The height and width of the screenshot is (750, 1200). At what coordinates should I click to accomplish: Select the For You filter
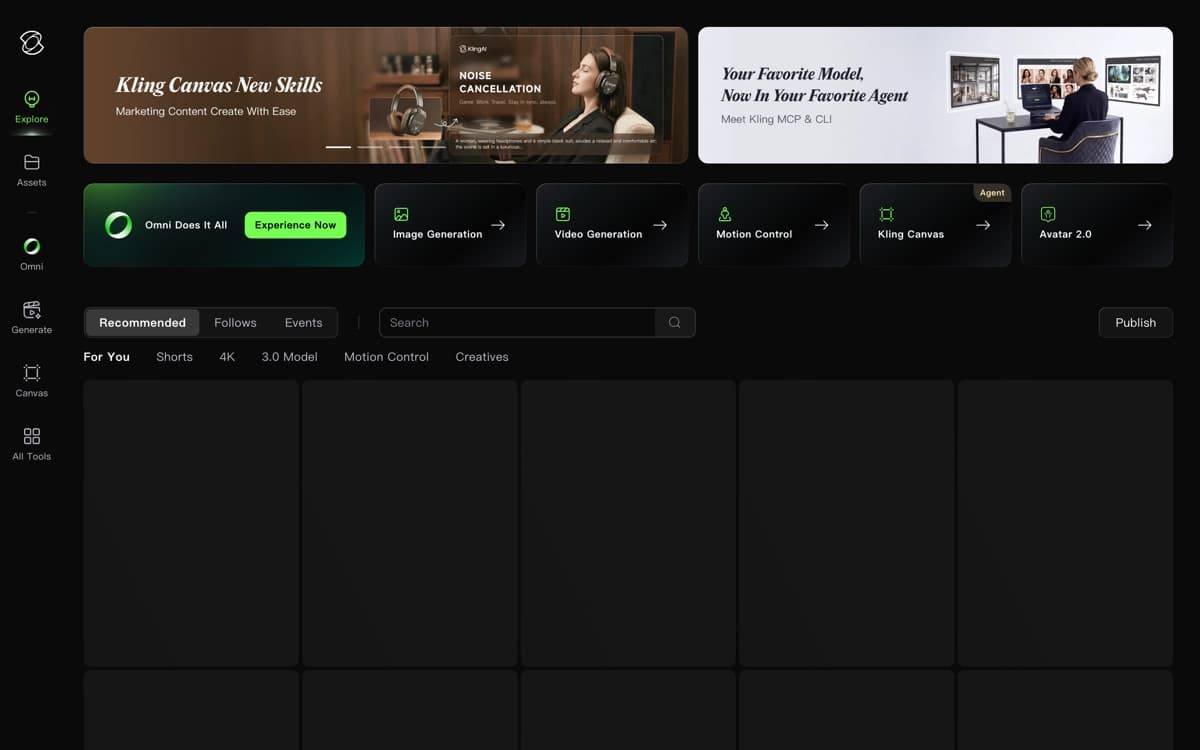pos(107,357)
